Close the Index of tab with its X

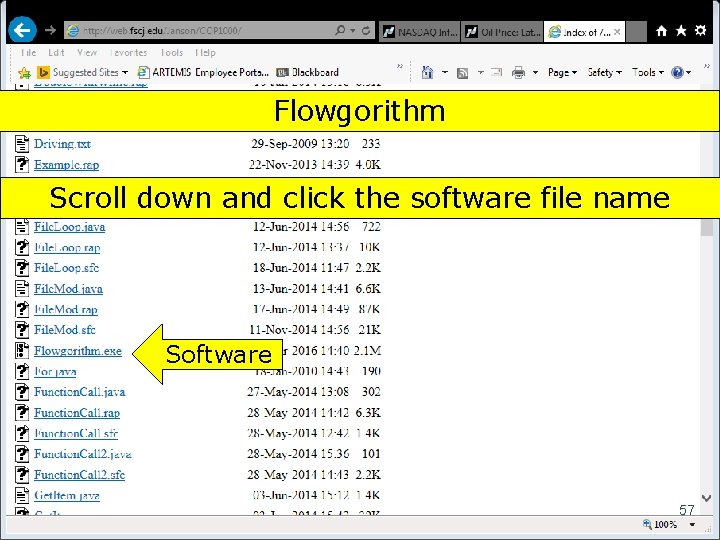pyautogui.click(x=617, y=32)
